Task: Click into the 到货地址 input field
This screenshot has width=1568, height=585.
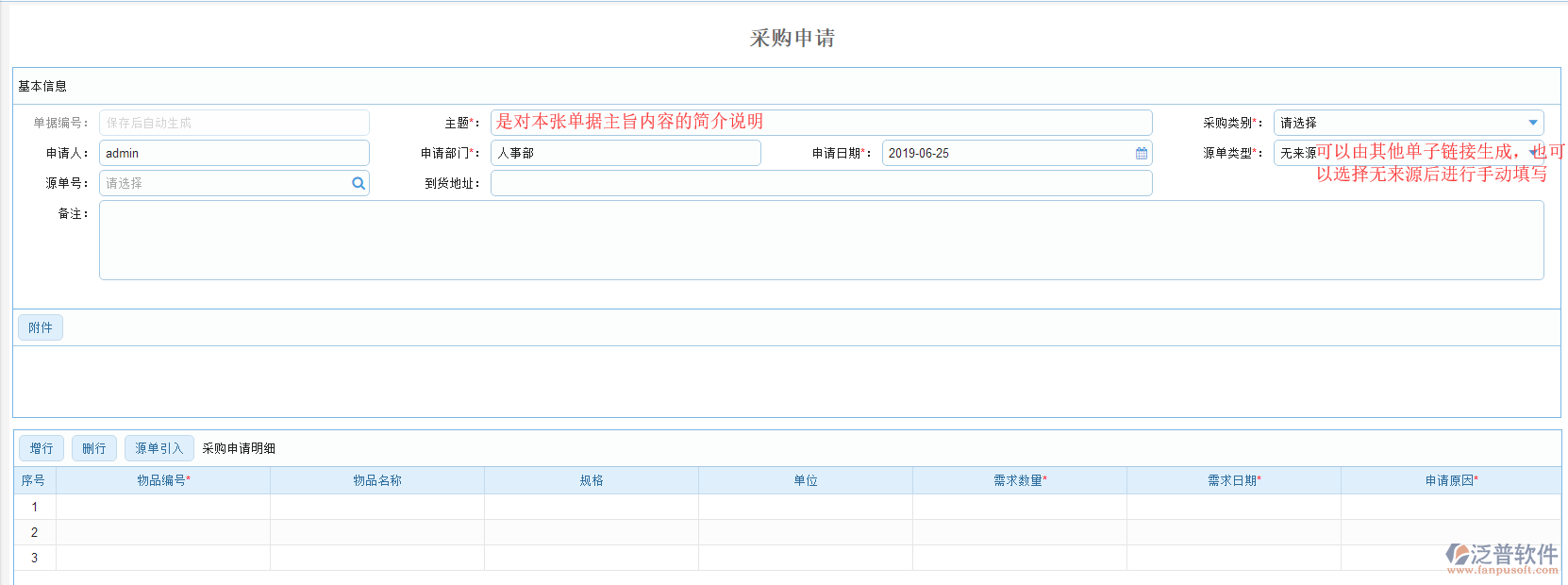Action: click(x=821, y=183)
